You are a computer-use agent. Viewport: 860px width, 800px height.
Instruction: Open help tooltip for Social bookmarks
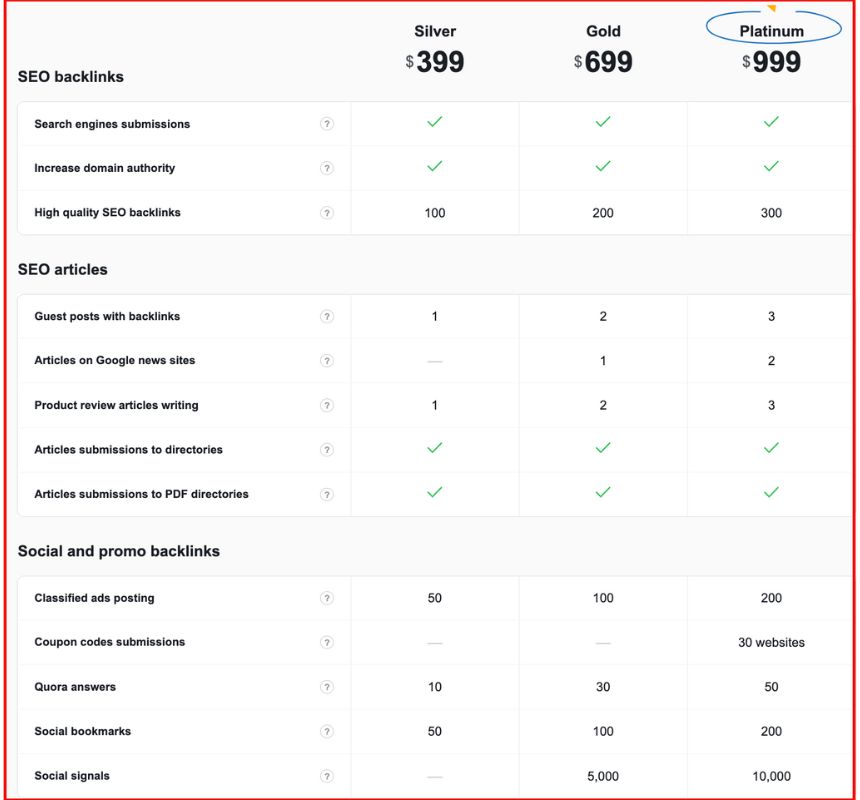326,731
